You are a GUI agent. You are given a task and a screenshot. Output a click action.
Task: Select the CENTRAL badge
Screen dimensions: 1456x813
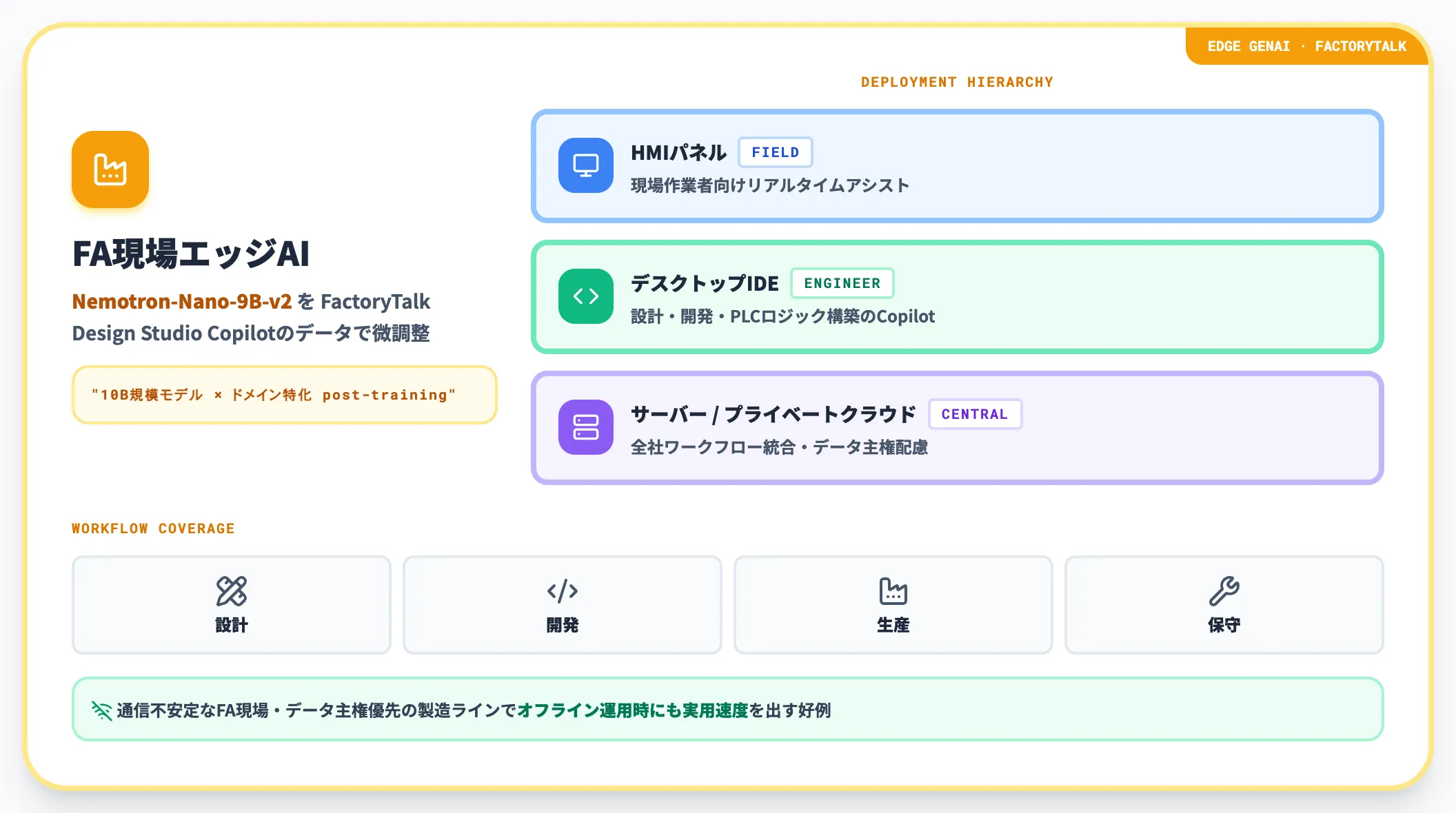coord(975,414)
